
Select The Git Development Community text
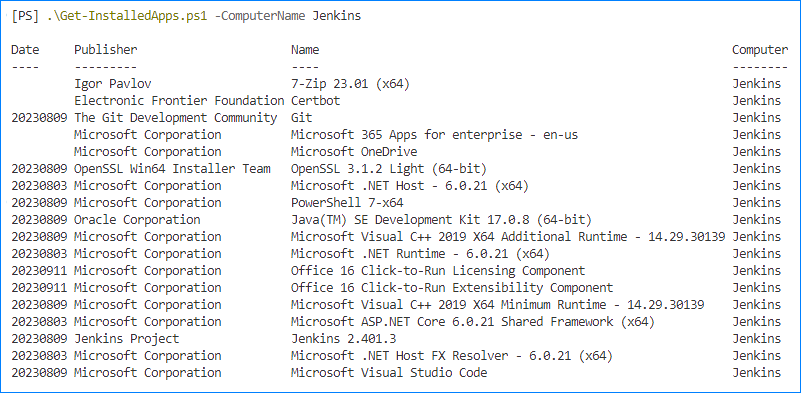click(176, 118)
